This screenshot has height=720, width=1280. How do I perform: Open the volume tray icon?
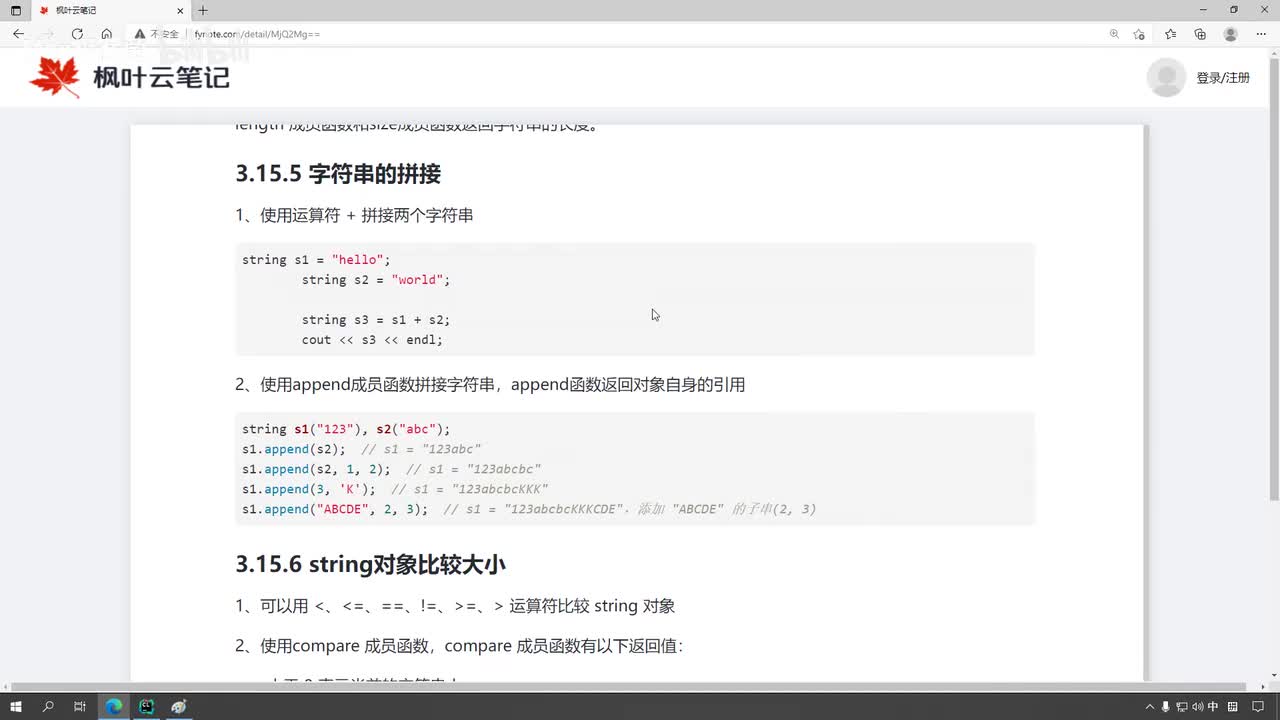[x=1197, y=707]
